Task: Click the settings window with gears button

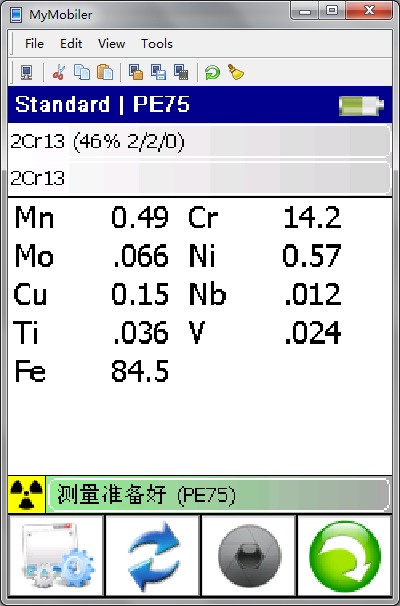Action: 56,555
